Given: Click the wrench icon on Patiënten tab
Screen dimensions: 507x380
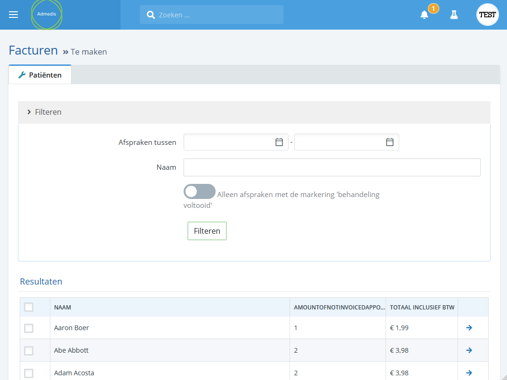Looking at the screenshot, I should point(22,75).
